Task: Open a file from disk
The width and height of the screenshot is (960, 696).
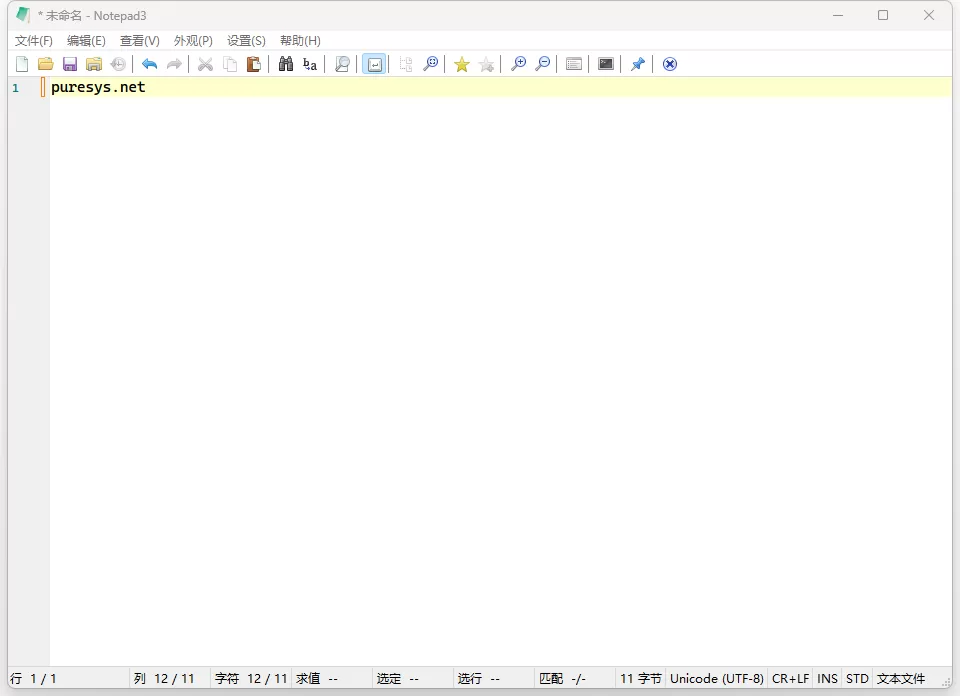Action: 46,63
